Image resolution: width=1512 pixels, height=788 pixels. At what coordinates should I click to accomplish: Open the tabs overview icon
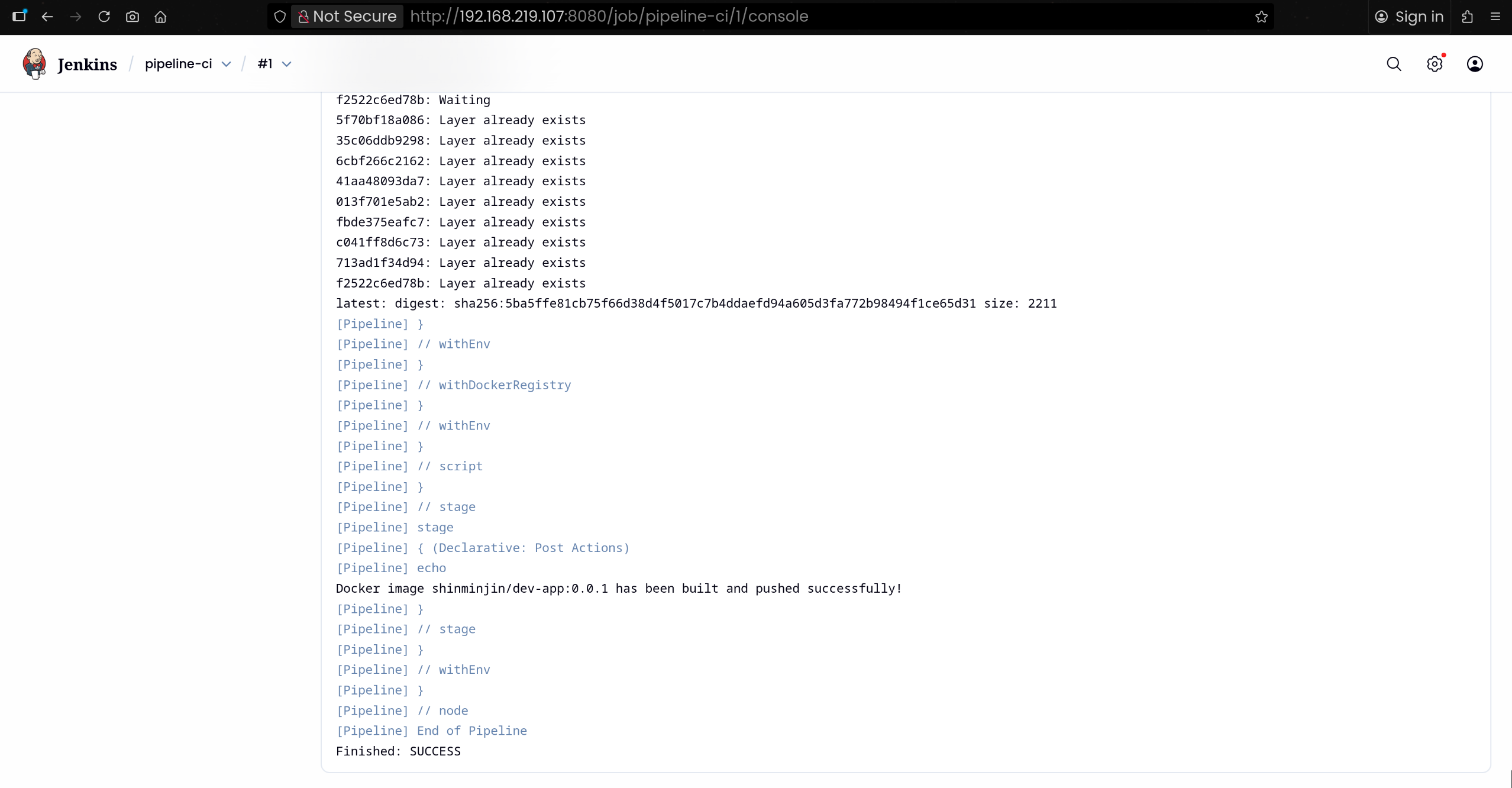pyautogui.click(x=19, y=17)
